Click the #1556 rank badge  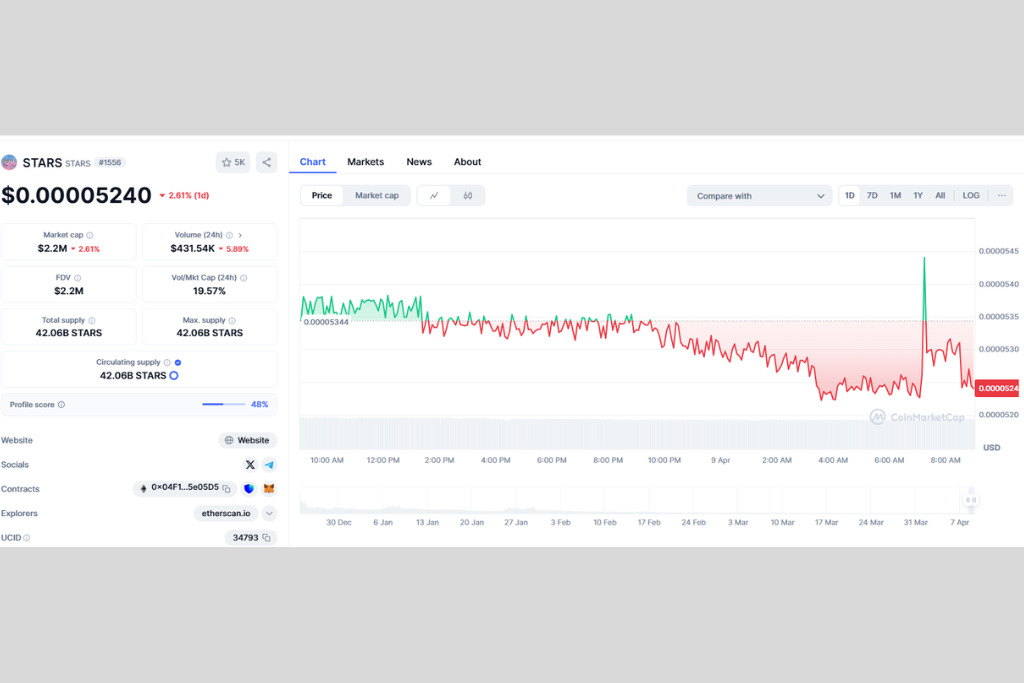point(110,163)
